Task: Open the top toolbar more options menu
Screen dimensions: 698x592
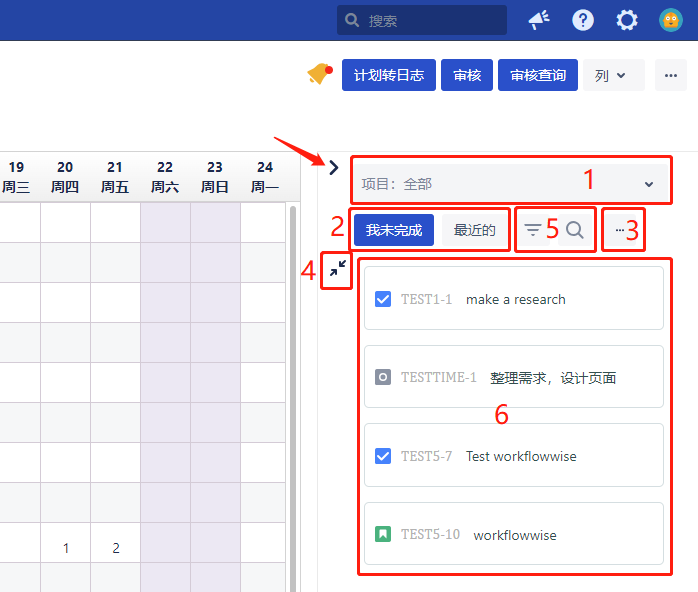Action: [670, 75]
